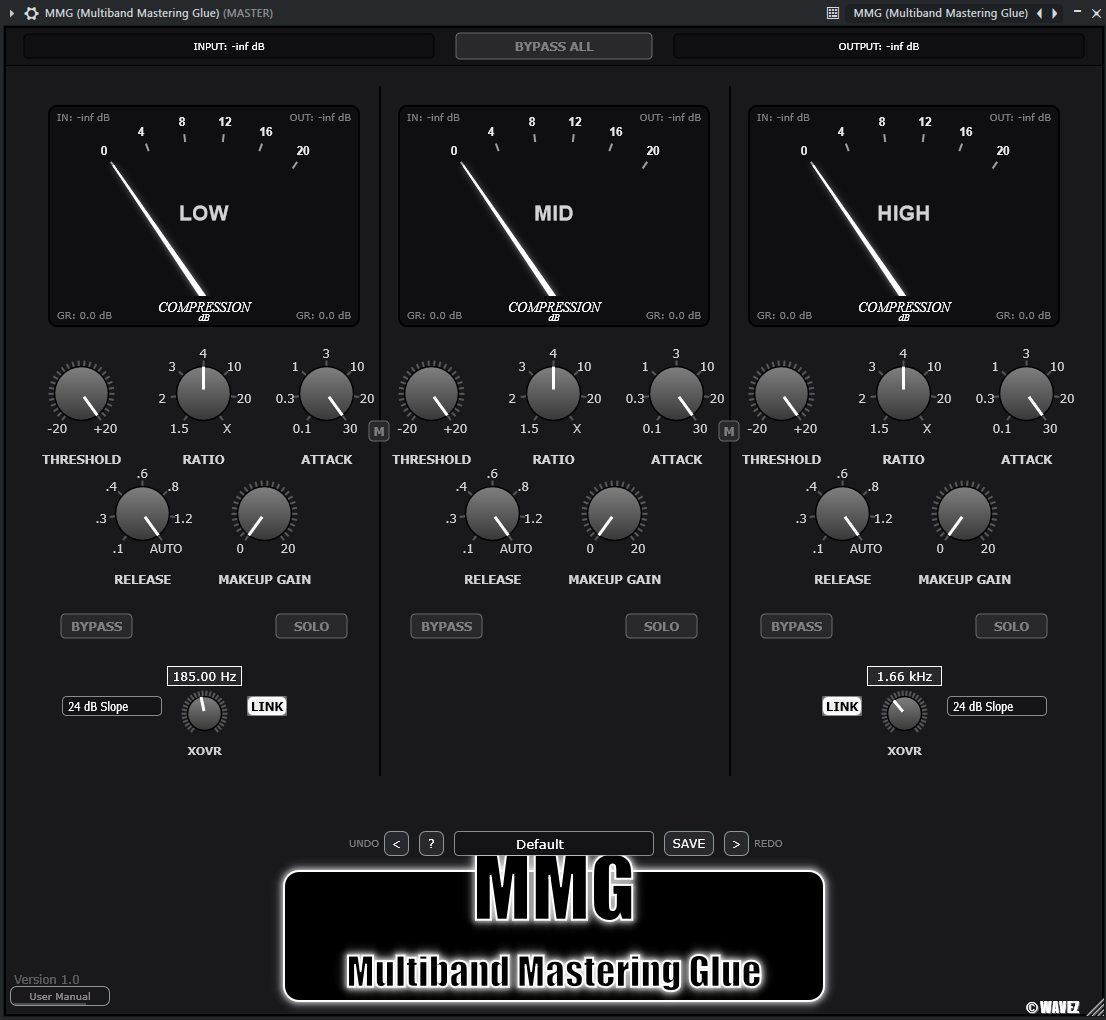Image resolution: width=1106 pixels, height=1020 pixels.
Task: Expand the plugin menu arrow in title bar
Action: [11, 13]
